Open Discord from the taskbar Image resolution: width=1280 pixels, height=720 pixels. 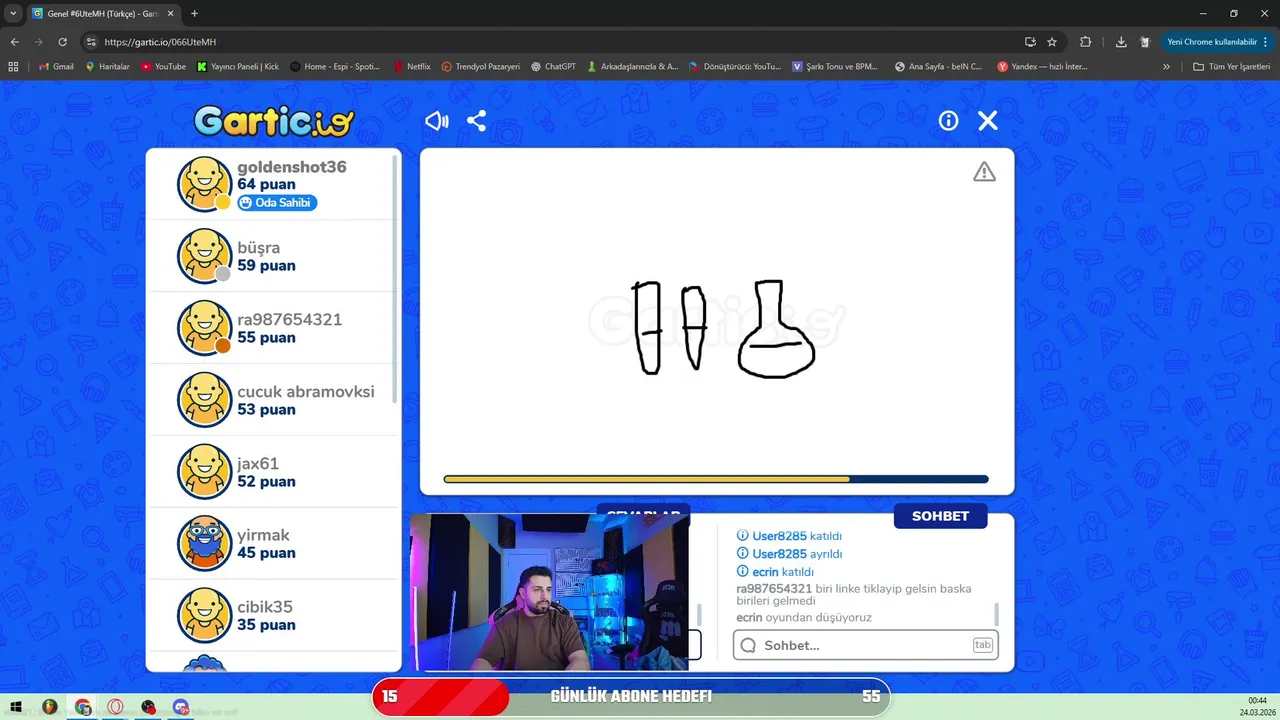pos(181,707)
